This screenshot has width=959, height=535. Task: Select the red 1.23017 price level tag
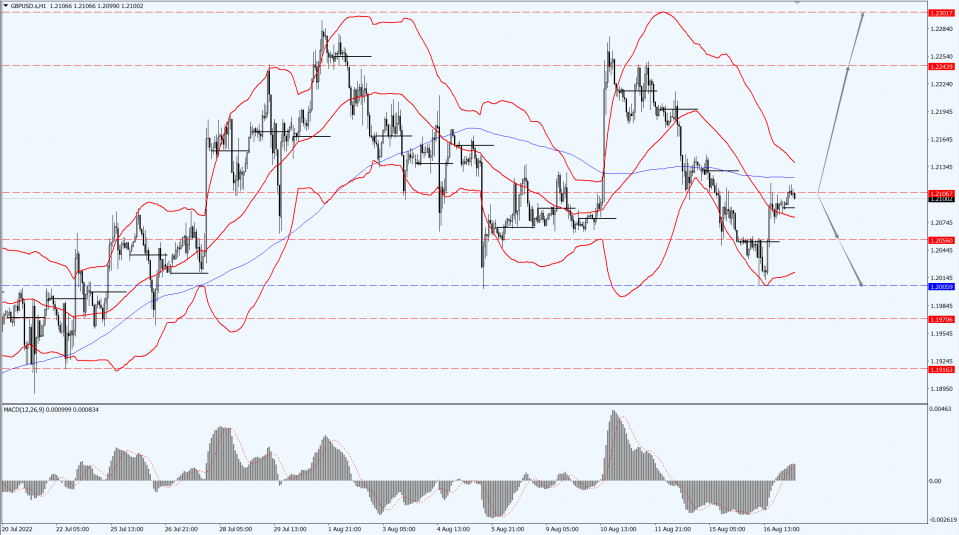click(x=940, y=13)
